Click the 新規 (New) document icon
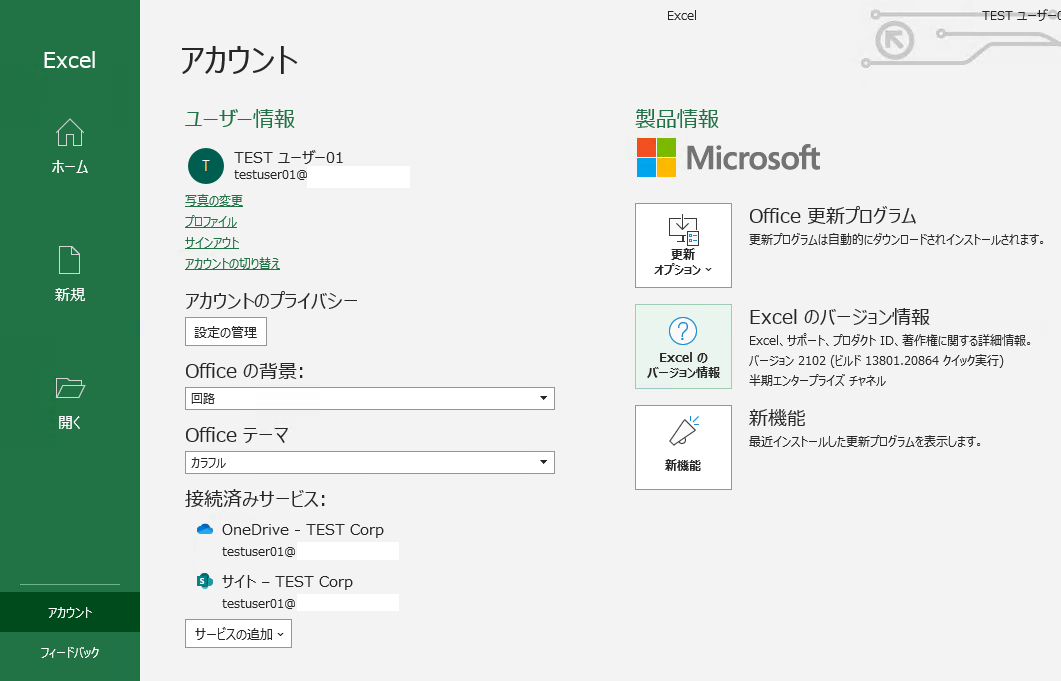 70,261
